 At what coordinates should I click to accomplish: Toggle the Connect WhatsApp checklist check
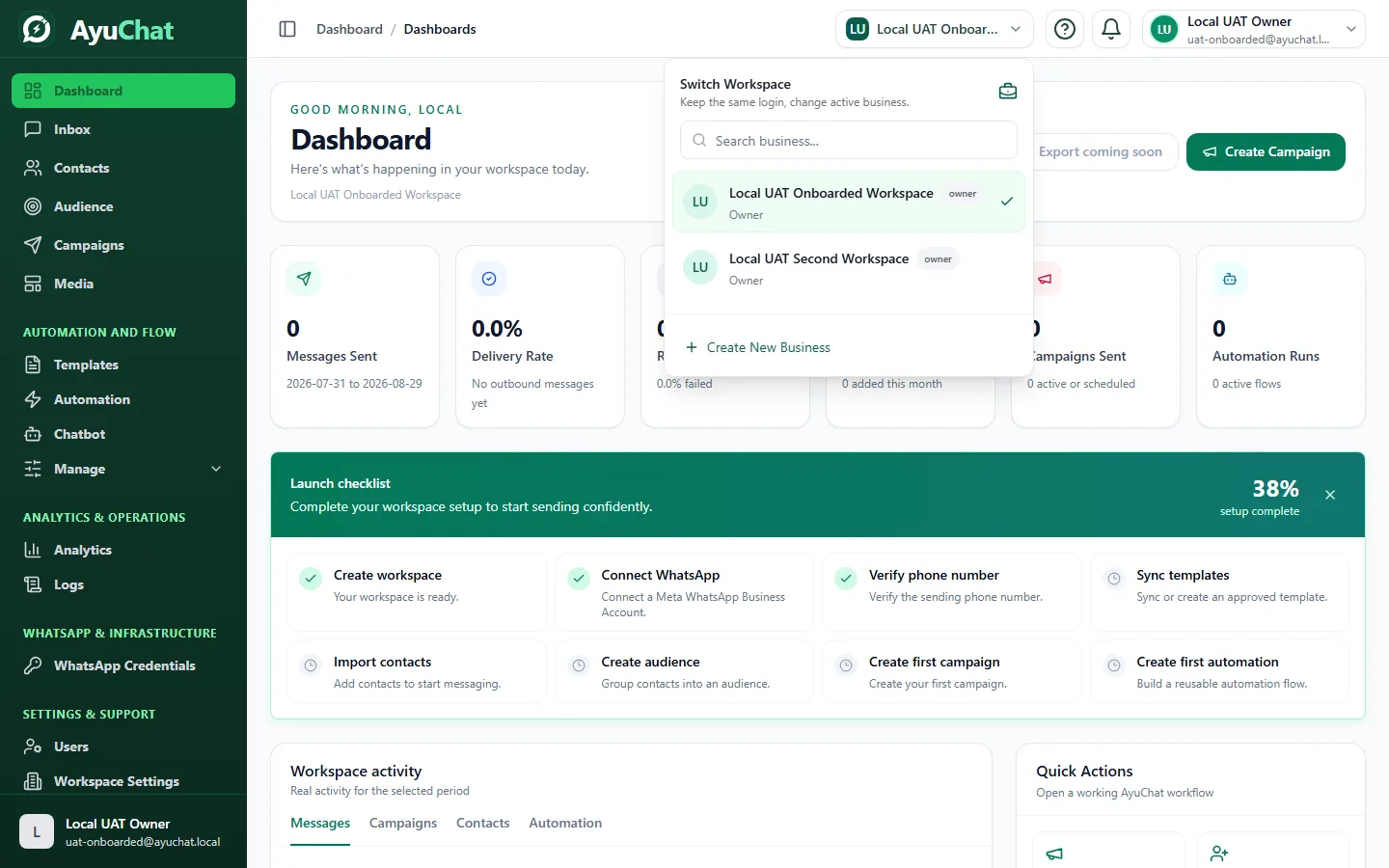click(x=579, y=579)
